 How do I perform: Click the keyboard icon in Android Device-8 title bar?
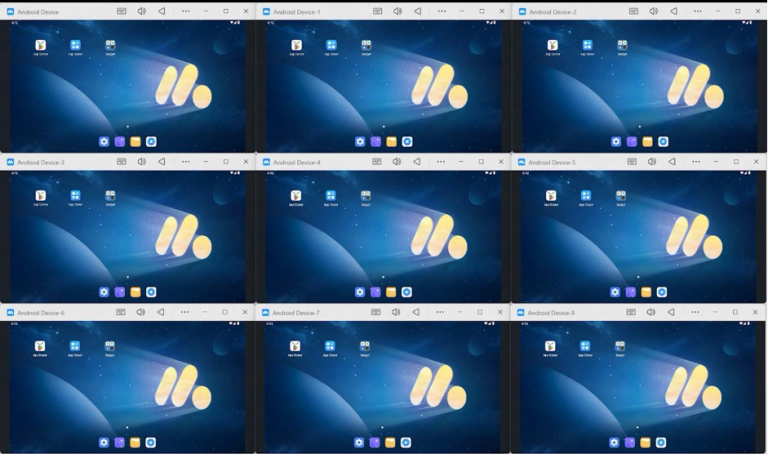coord(631,311)
